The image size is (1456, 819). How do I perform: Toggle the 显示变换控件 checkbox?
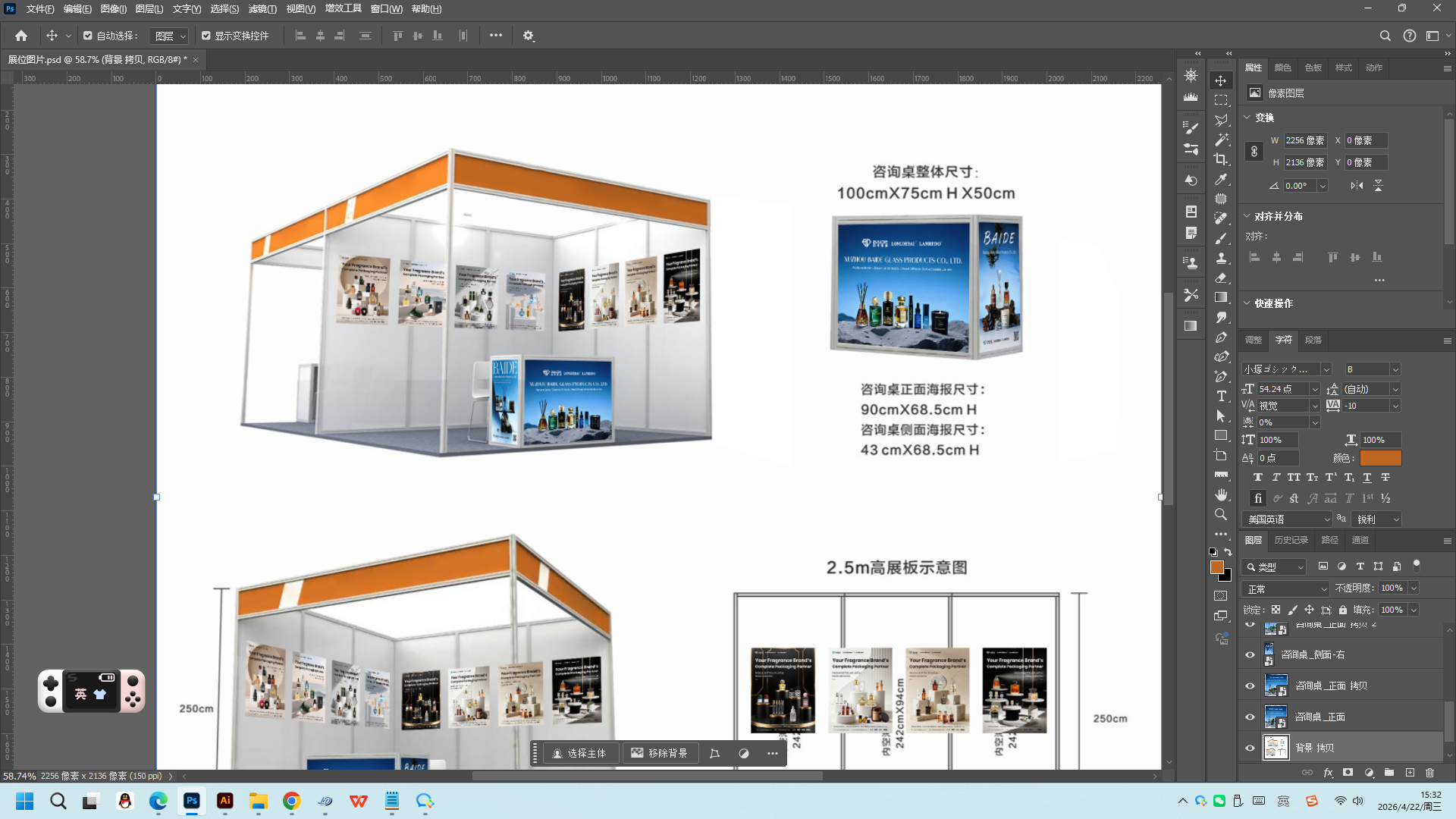[x=206, y=36]
